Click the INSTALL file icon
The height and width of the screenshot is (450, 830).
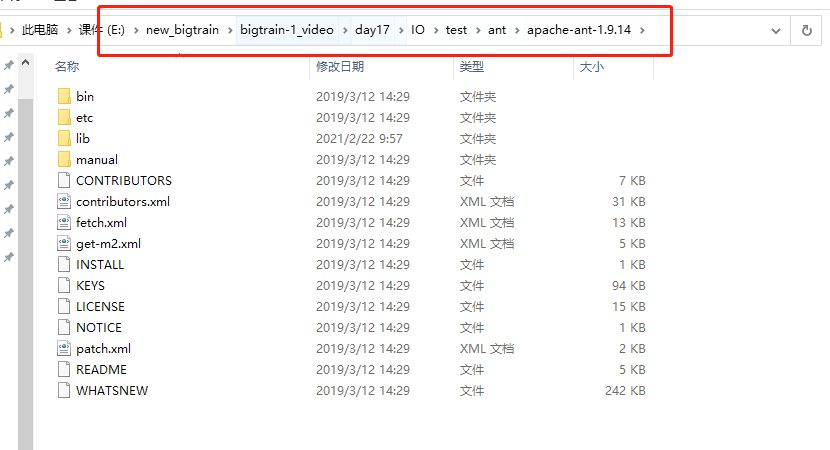64,265
